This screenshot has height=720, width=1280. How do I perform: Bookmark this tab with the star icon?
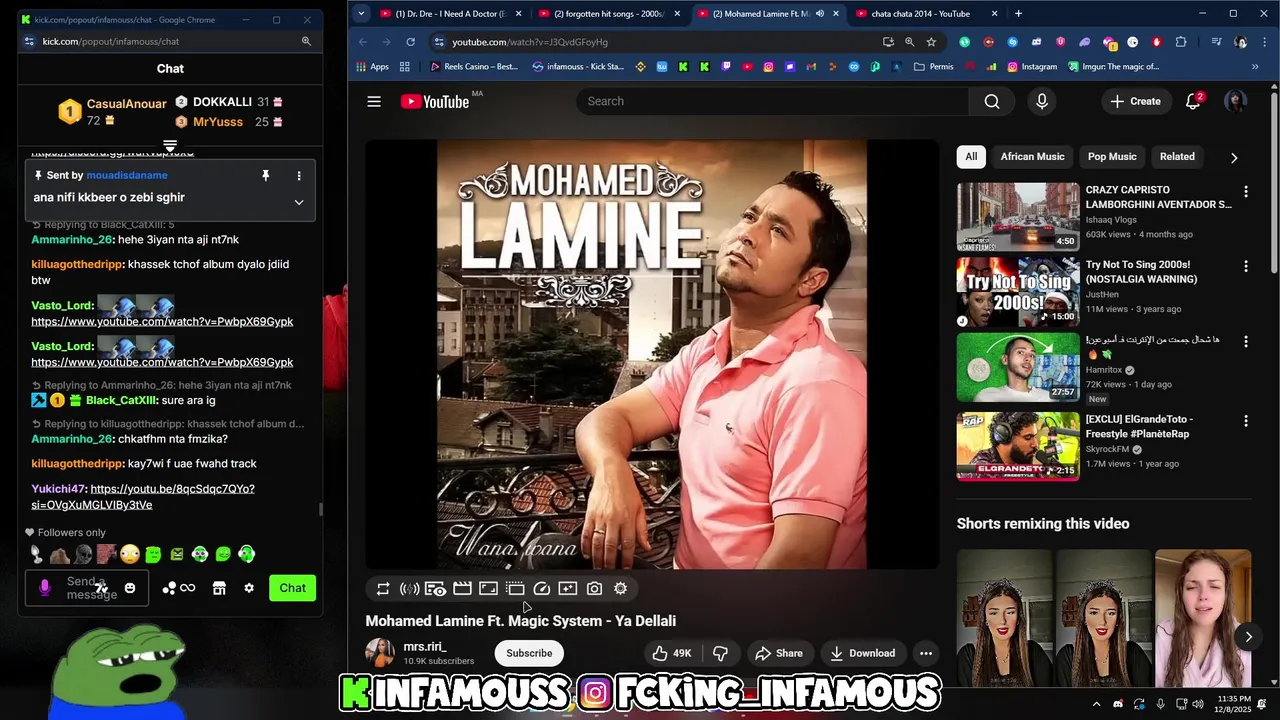(931, 42)
